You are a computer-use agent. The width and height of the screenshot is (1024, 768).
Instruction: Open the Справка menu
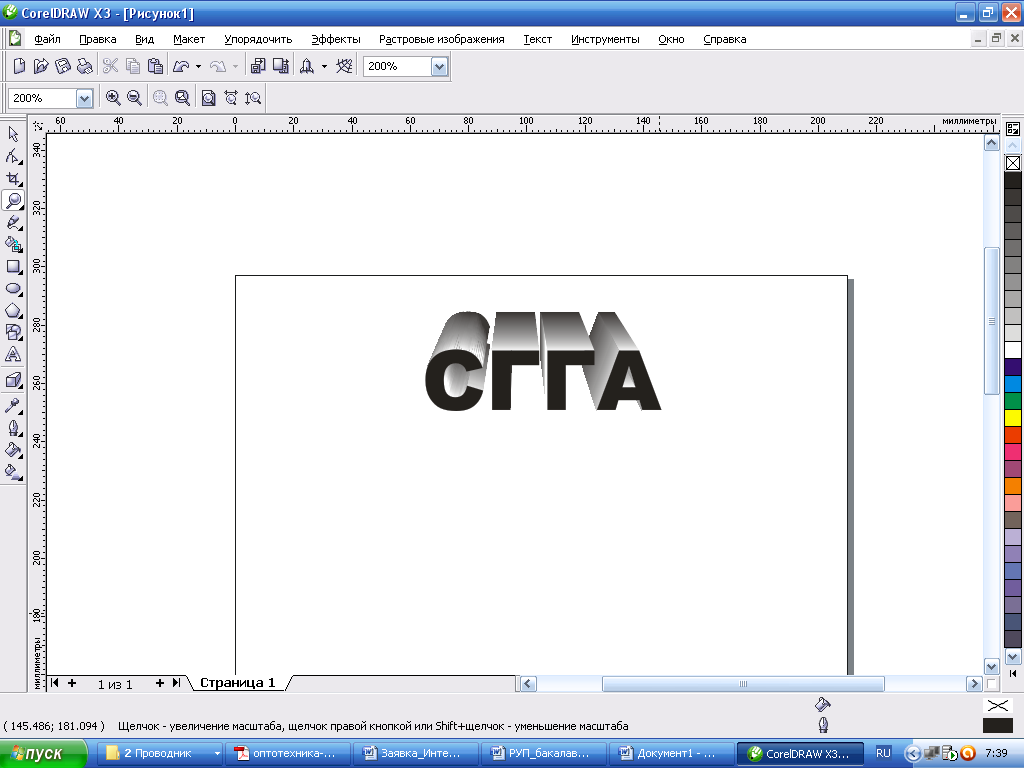(x=724, y=39)
